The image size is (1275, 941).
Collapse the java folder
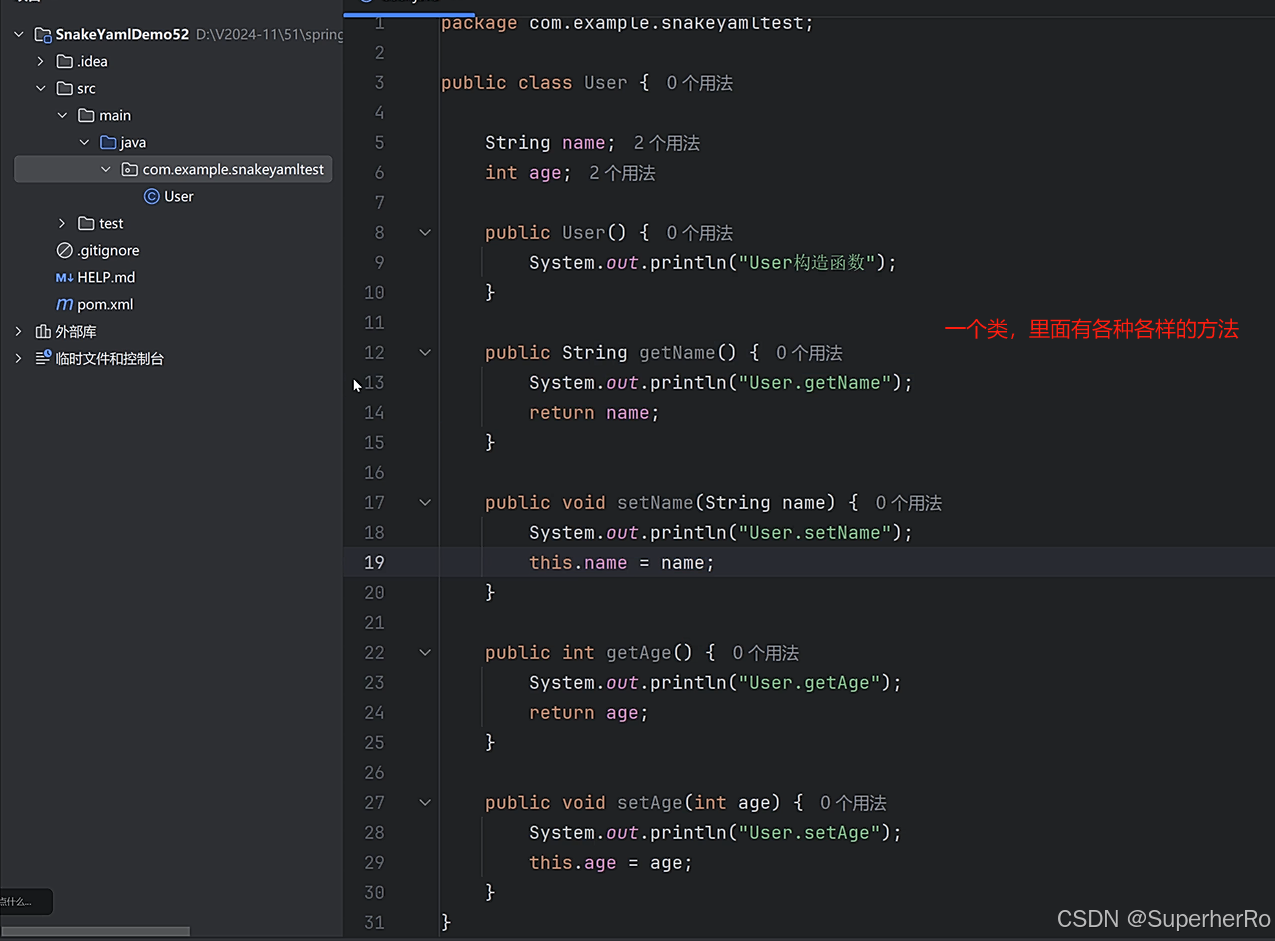point(85,142)
